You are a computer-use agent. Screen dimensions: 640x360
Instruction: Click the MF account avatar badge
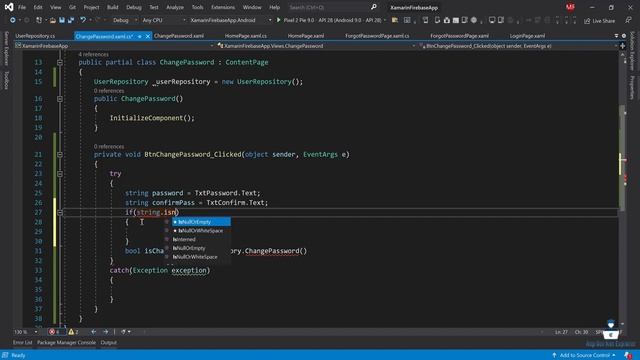click(570, 7)
